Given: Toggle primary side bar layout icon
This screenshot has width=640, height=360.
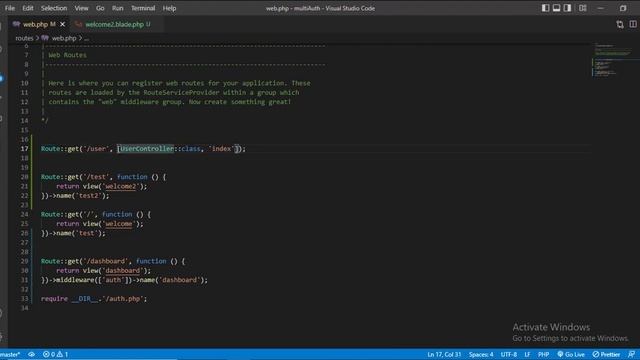Looking at the screenshot, I should [545, 8].
